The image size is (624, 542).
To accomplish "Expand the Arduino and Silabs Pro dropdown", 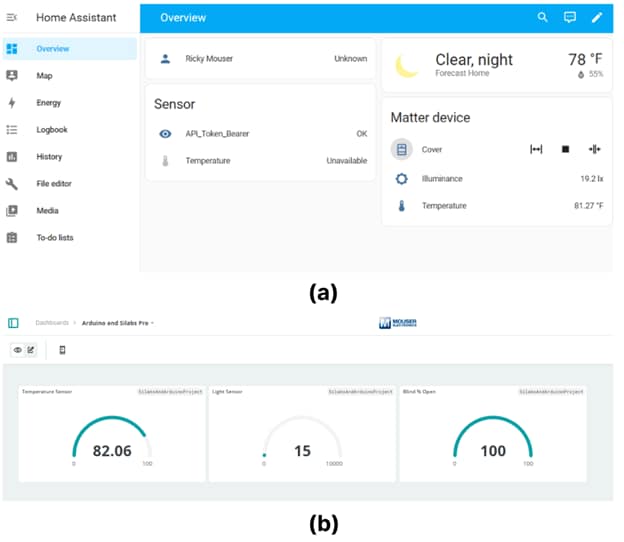I will [118, 323].
